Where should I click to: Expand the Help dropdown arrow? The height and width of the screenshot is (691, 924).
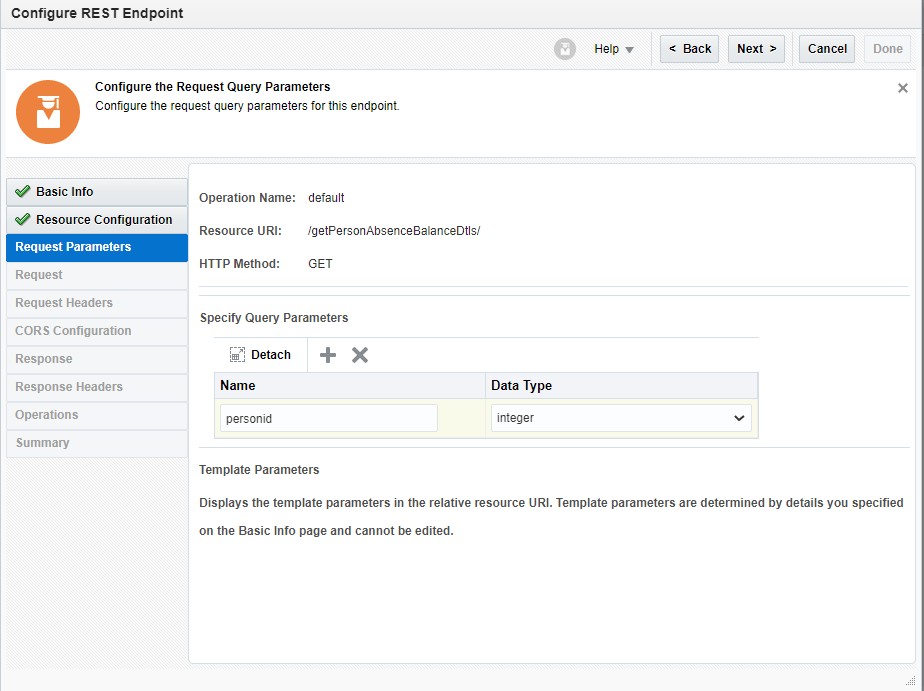[x=629, y=48]
